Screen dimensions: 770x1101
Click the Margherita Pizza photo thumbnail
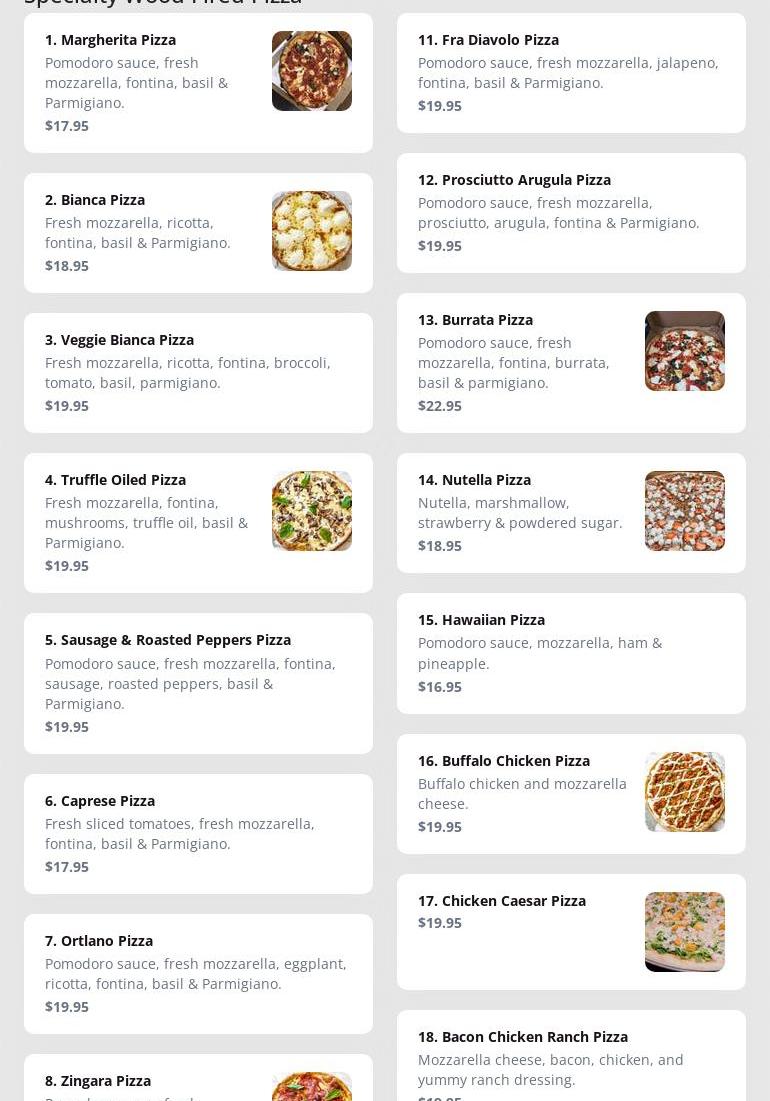point(311,71)
